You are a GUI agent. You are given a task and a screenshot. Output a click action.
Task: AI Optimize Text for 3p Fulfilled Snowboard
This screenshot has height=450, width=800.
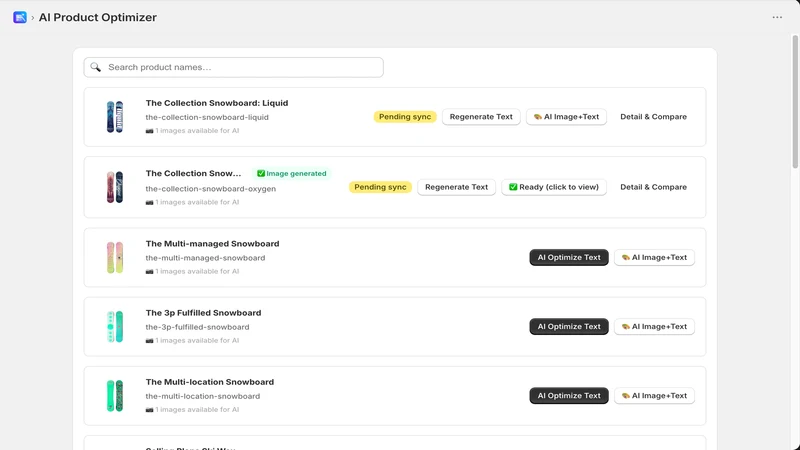coord(569,327)
